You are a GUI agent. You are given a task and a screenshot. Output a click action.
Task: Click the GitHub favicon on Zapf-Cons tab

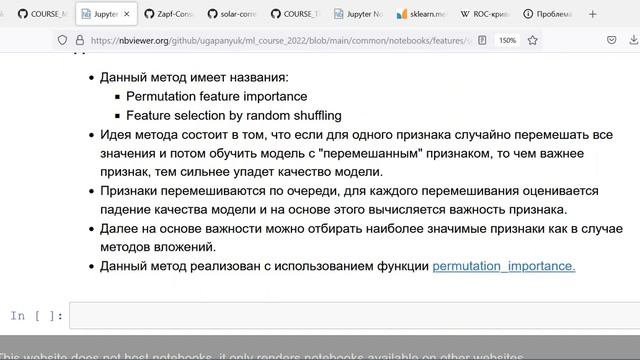tap(149, 14)
